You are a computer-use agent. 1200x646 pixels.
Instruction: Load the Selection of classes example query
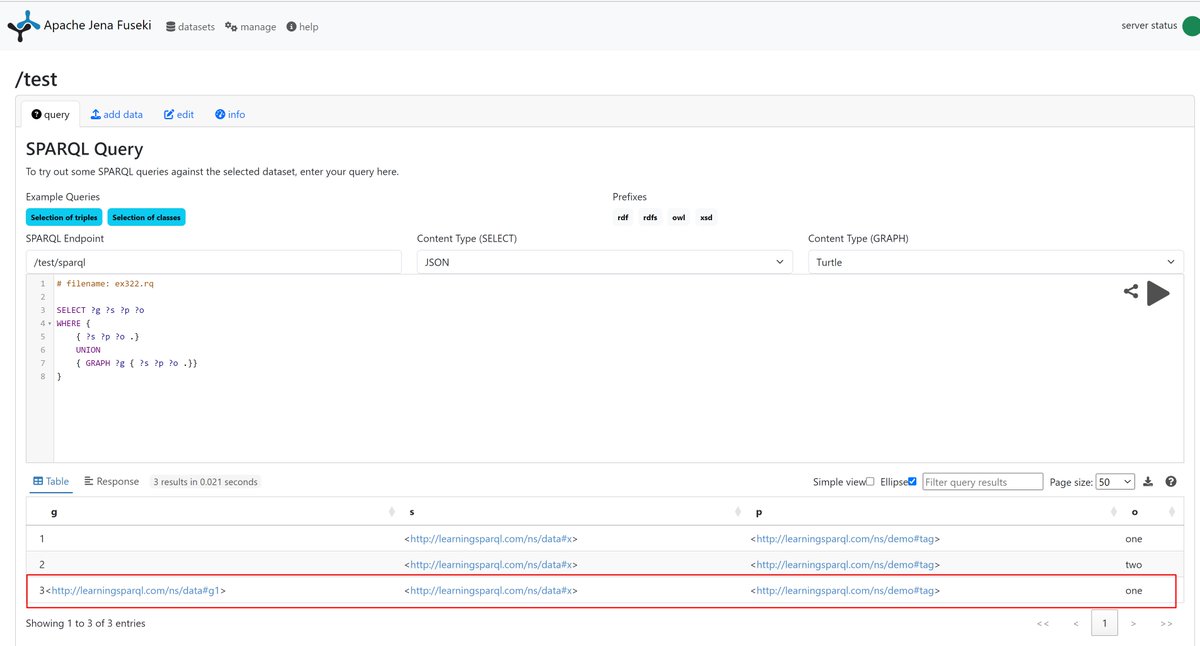click(146, 217)
